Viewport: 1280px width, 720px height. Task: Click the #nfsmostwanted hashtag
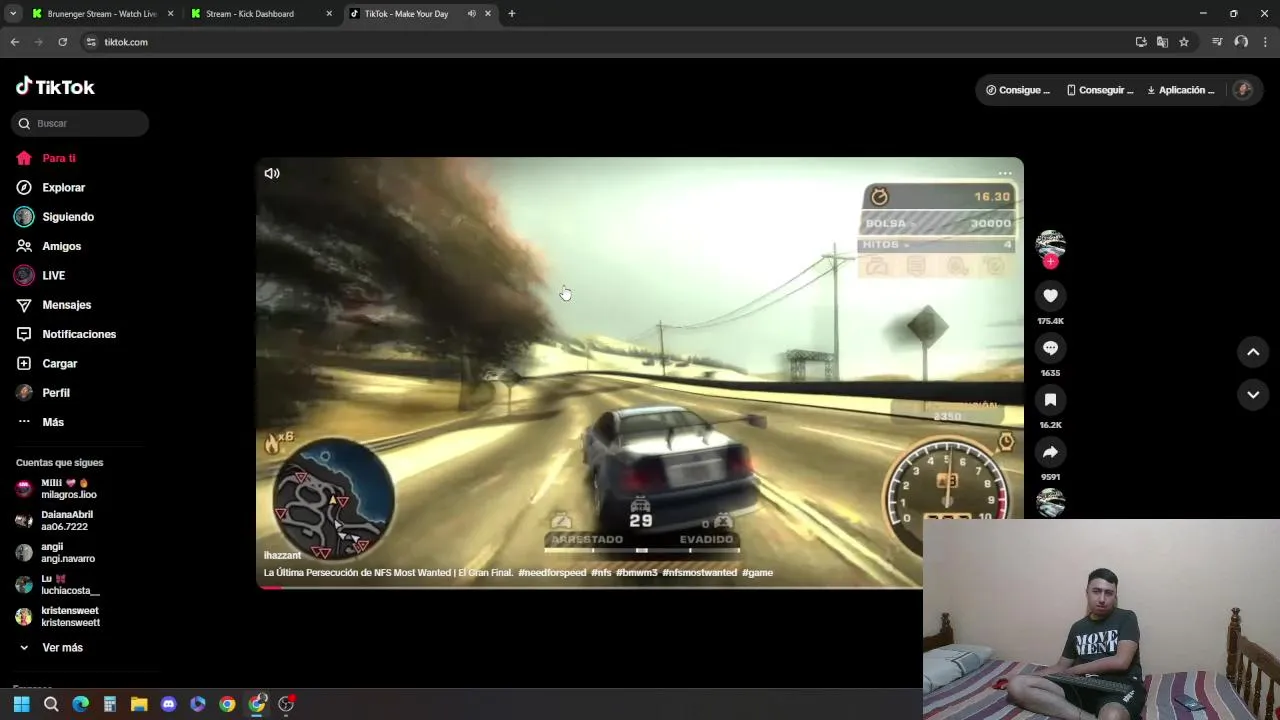700,573
